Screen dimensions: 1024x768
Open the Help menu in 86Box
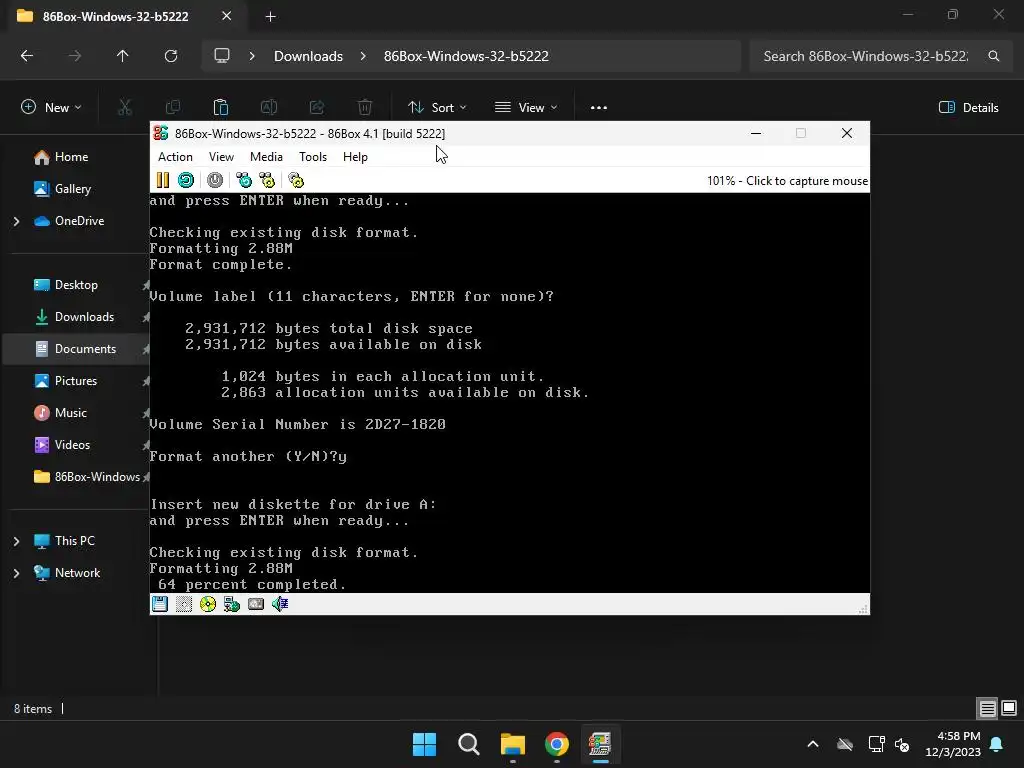(x=355, y=157)
